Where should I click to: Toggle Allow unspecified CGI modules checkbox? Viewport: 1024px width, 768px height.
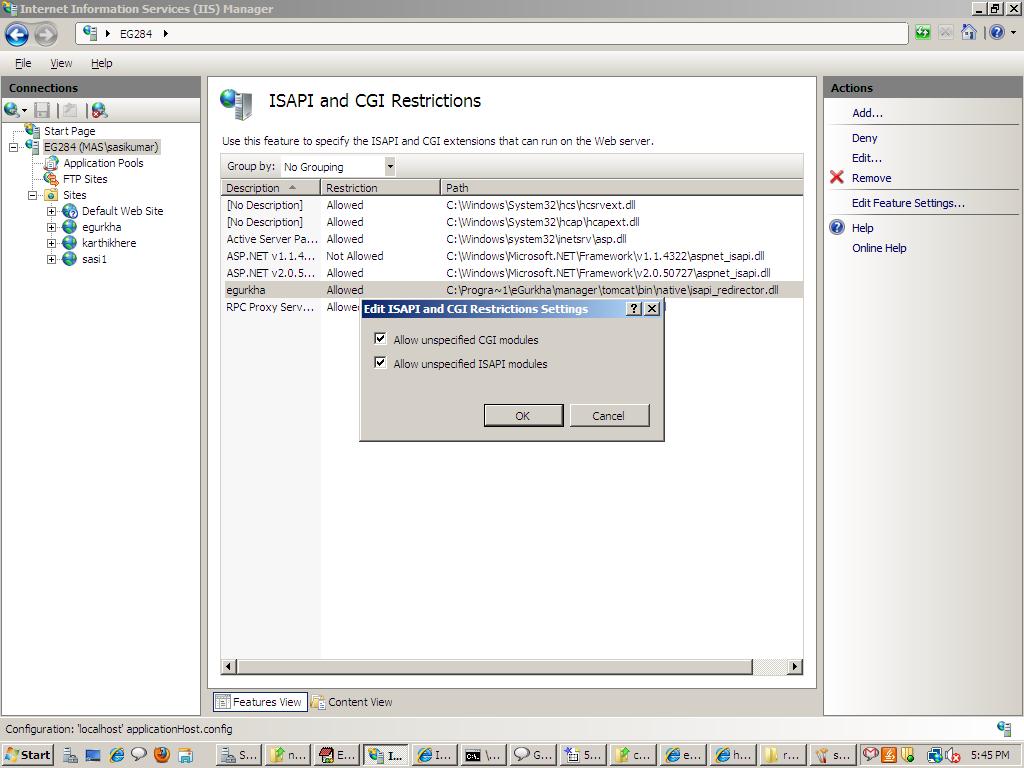[380, 338]
